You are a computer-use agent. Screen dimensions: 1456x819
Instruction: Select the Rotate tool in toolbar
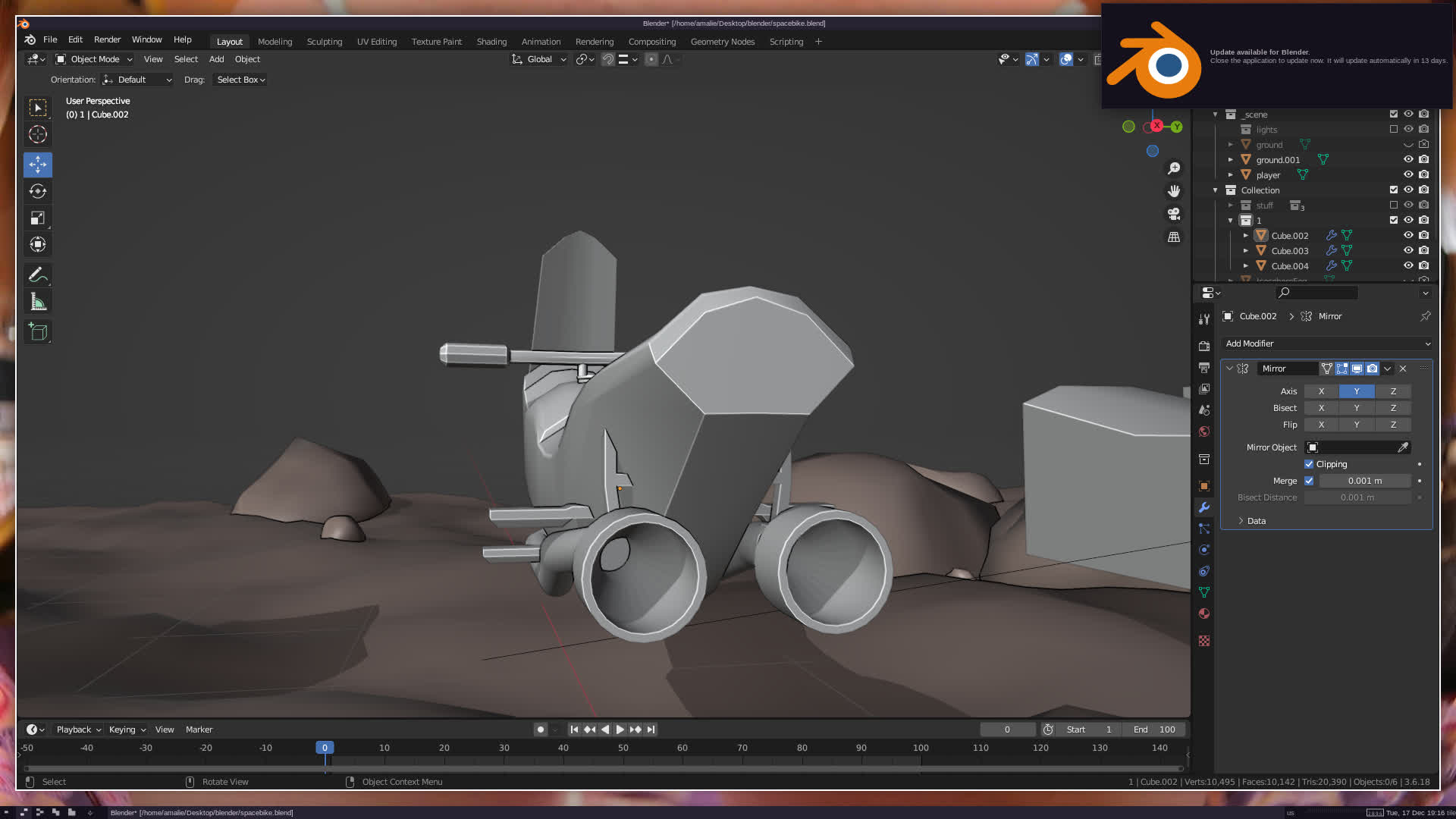coord(37,191)
